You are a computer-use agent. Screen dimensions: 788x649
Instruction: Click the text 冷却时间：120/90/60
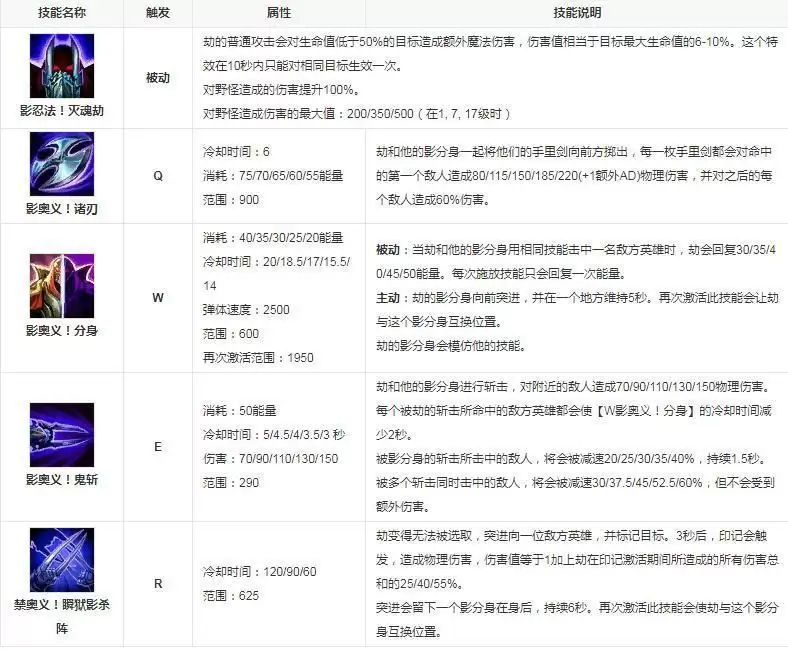[259, 572]
